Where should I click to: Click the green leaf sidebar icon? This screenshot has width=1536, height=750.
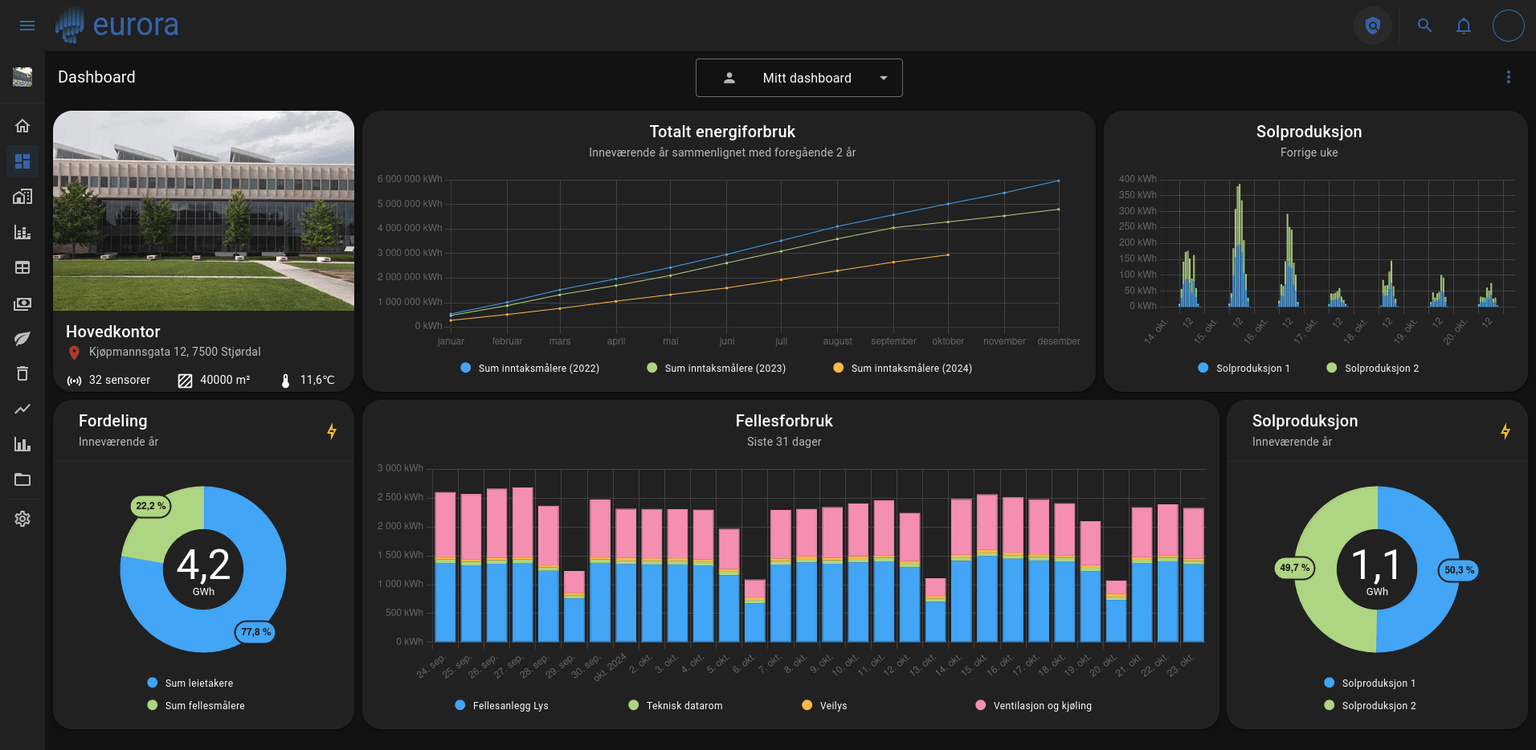[22, 338]
